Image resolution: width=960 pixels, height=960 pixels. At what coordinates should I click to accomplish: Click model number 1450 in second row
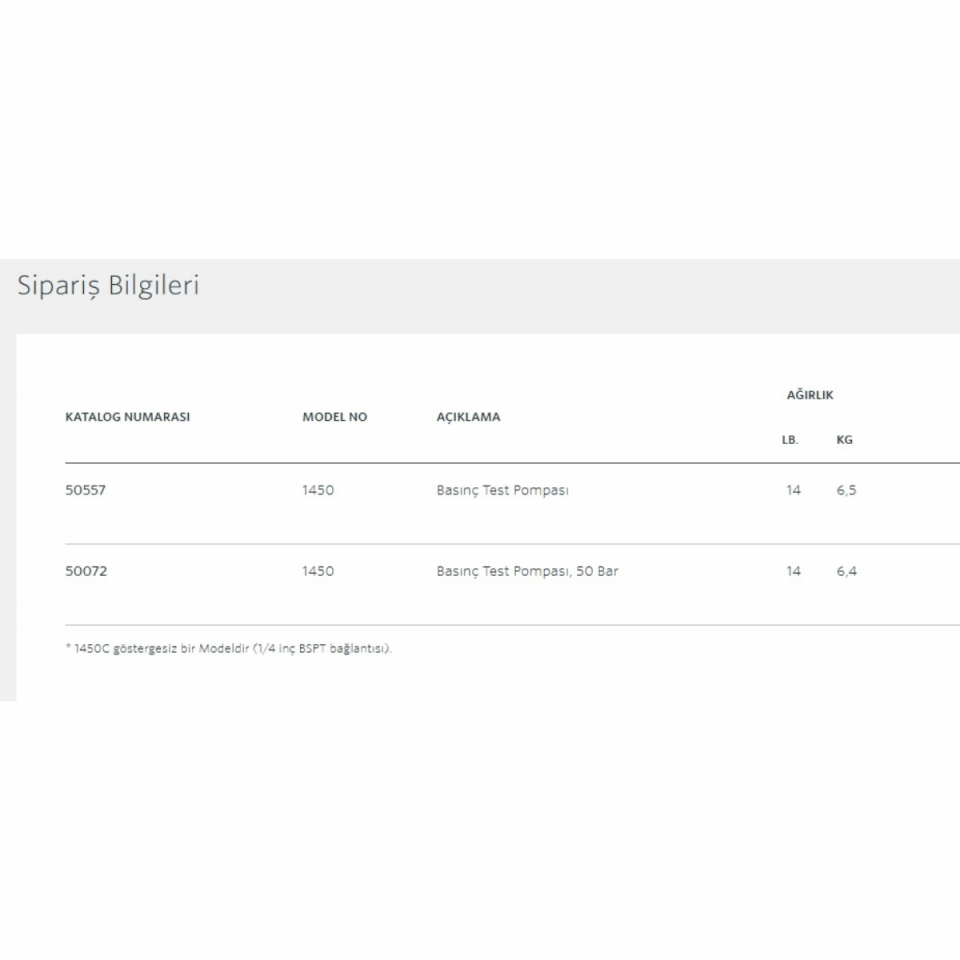317,571
